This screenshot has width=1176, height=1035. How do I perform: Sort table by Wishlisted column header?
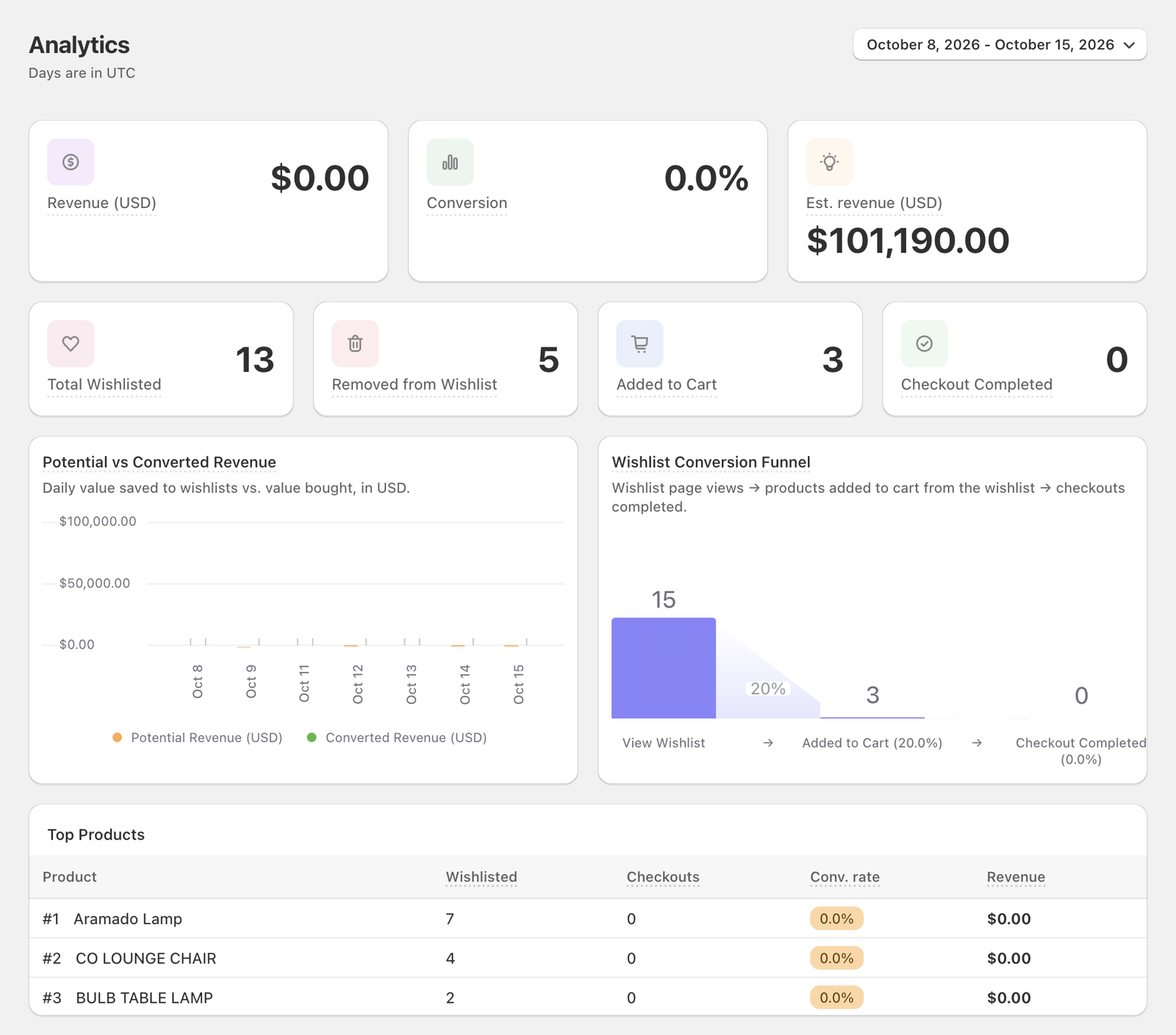[x=481, y=877]
